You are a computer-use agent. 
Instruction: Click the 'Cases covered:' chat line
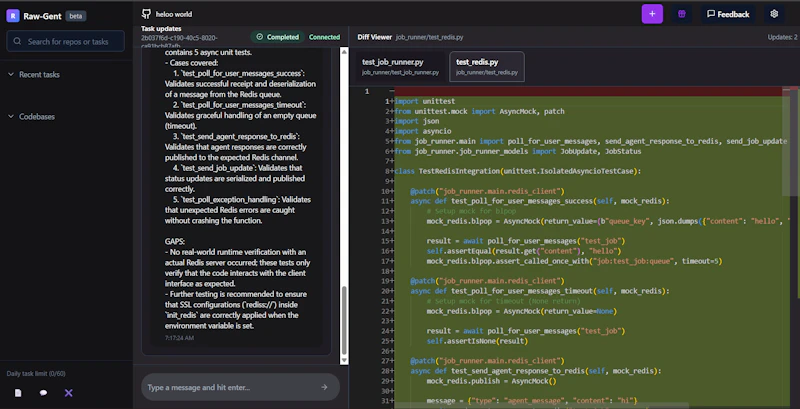(191, 63)
